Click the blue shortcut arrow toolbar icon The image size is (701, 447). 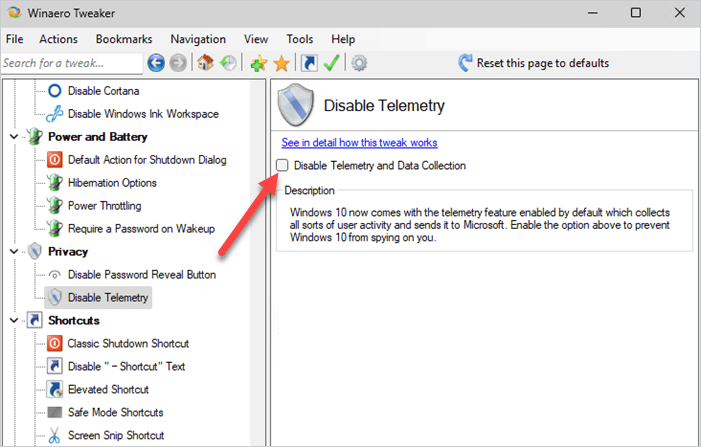tap(309, 63)
